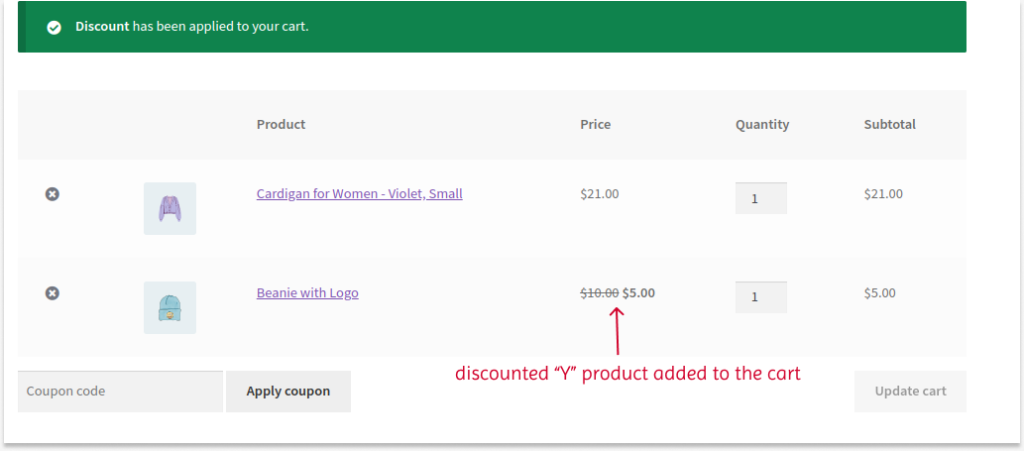Remove the Beanie with Logo item
Image resolution: width=1024 pixels, height=451 pixels.
[52, 293]
